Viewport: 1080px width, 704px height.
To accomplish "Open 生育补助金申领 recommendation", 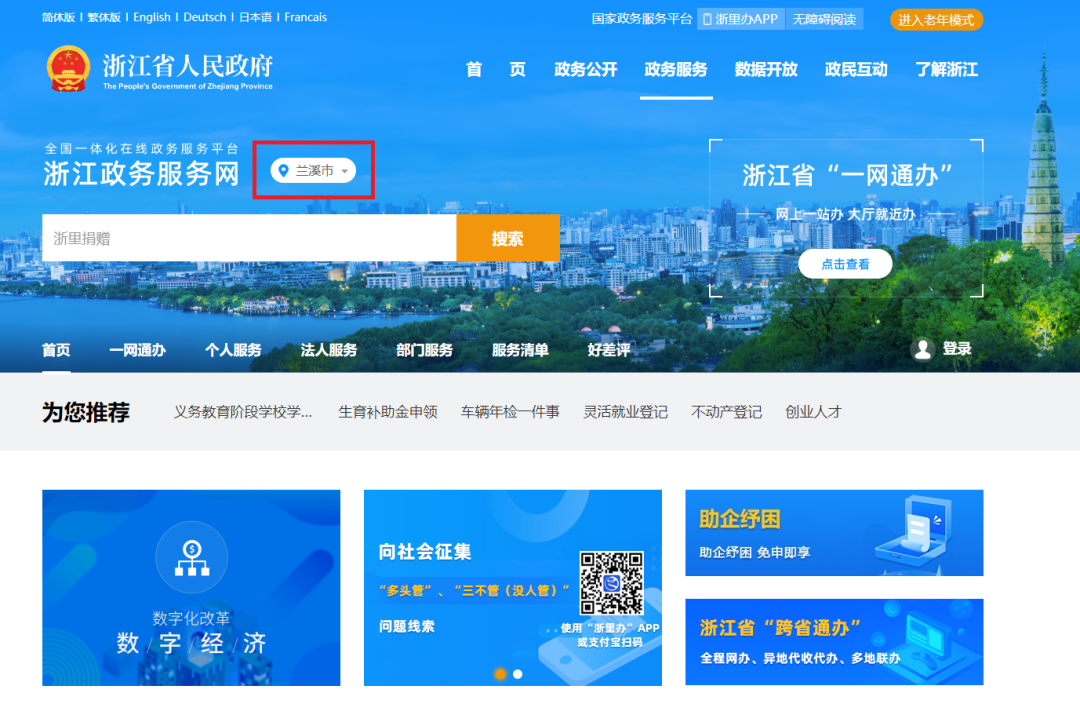I will 388,412.
